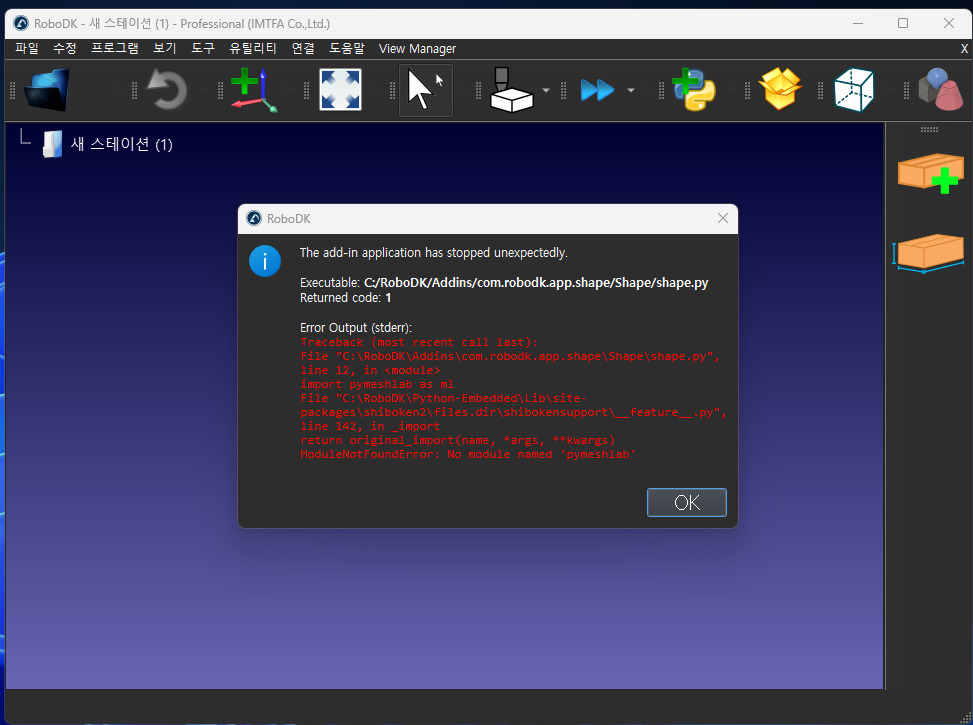Viewport: 973px width, 725px height.
Task: Click the wireframe cube icon in the toolbar
Action: coord(853,91)
